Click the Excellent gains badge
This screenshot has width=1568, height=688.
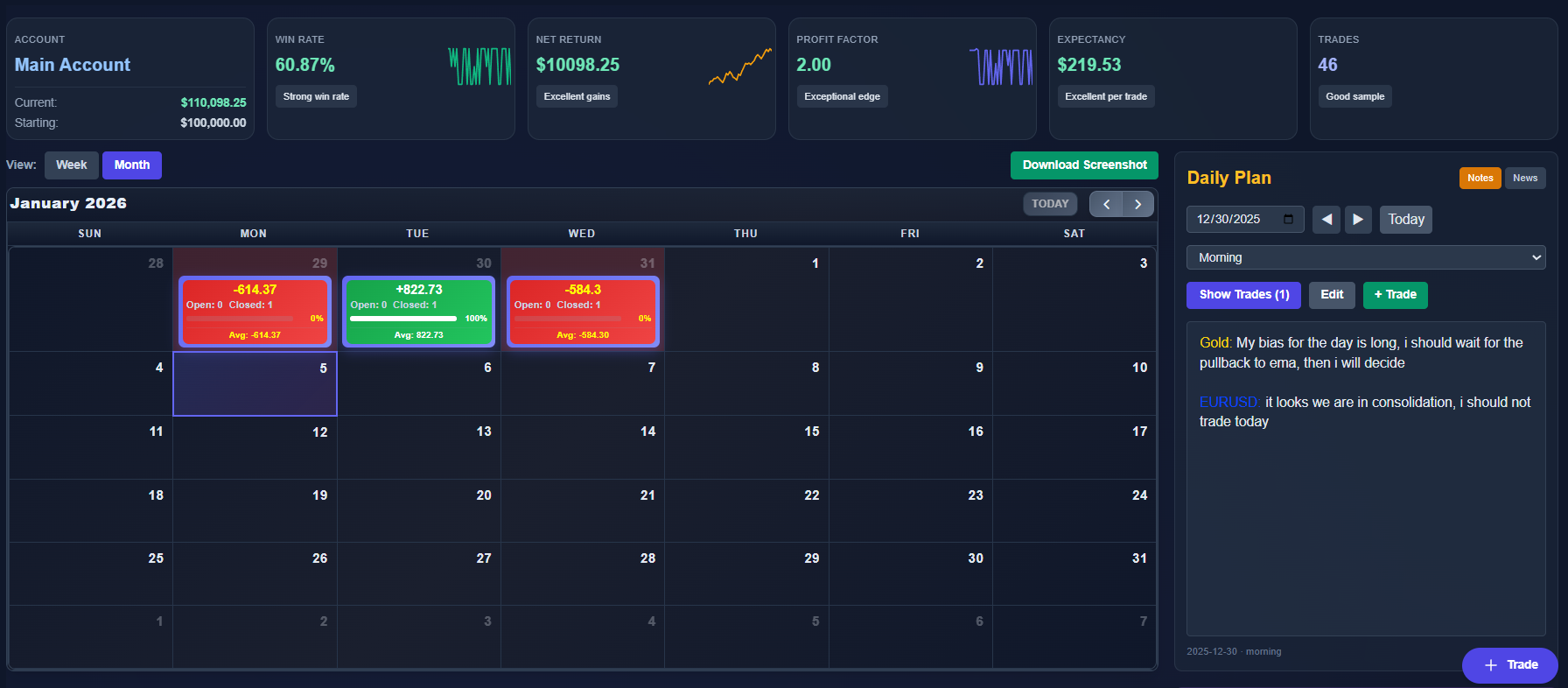[x=577, y=96]
